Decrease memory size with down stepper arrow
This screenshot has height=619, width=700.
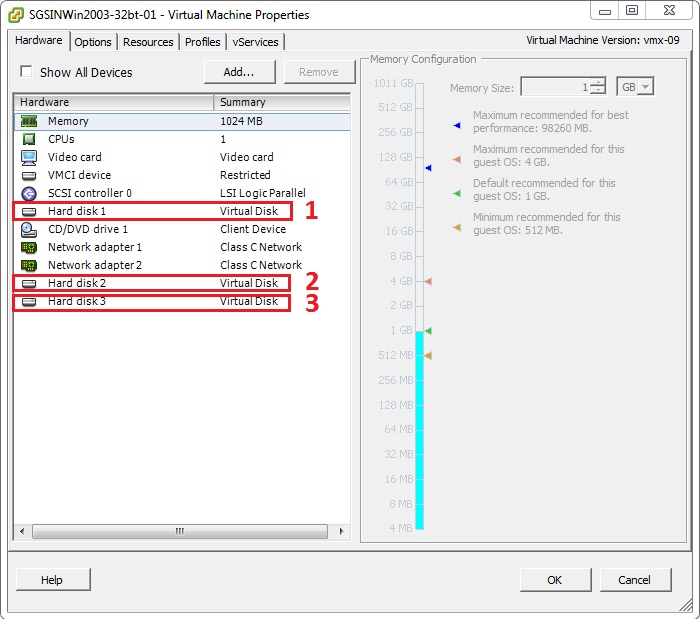pyautogui.click(x=598, y=90)
